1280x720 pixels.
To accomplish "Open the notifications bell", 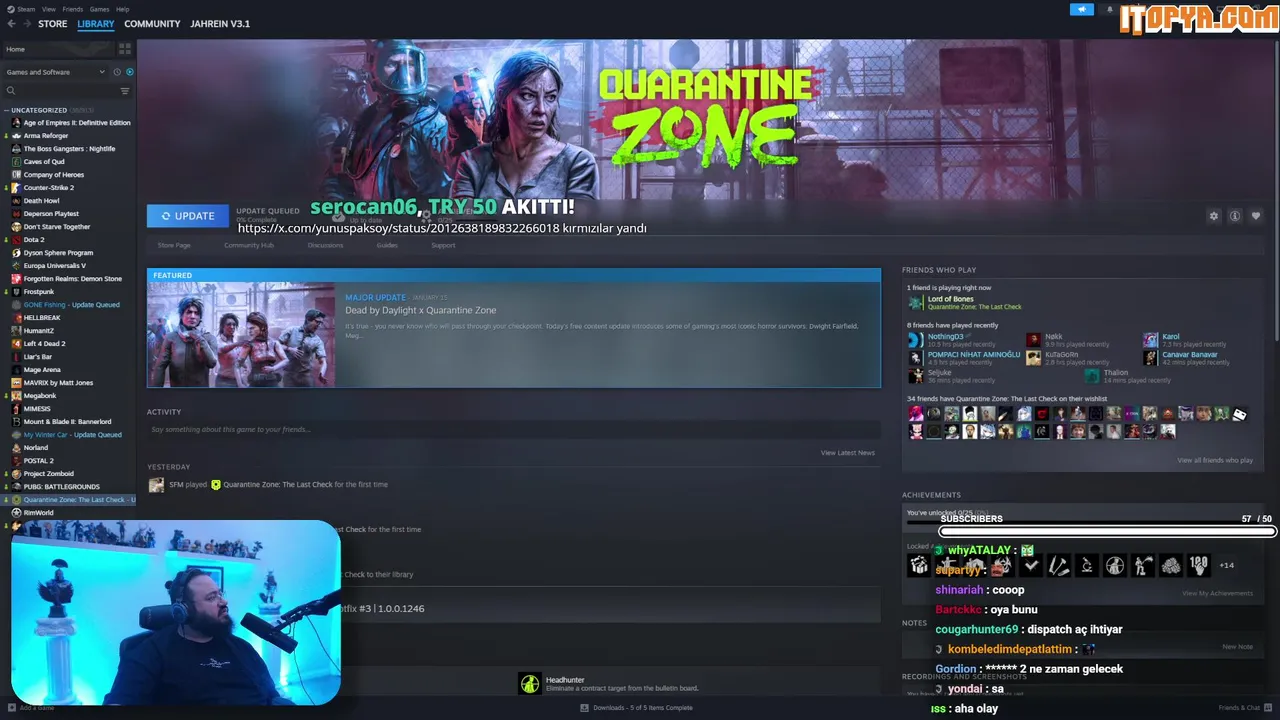I will pyautogui.click(x=1109, y=9).
